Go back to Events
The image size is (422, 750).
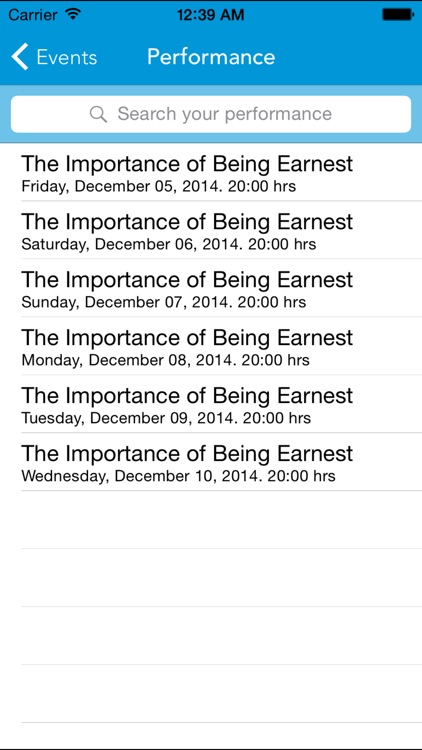pyautogui.click(x=54, y=56)
